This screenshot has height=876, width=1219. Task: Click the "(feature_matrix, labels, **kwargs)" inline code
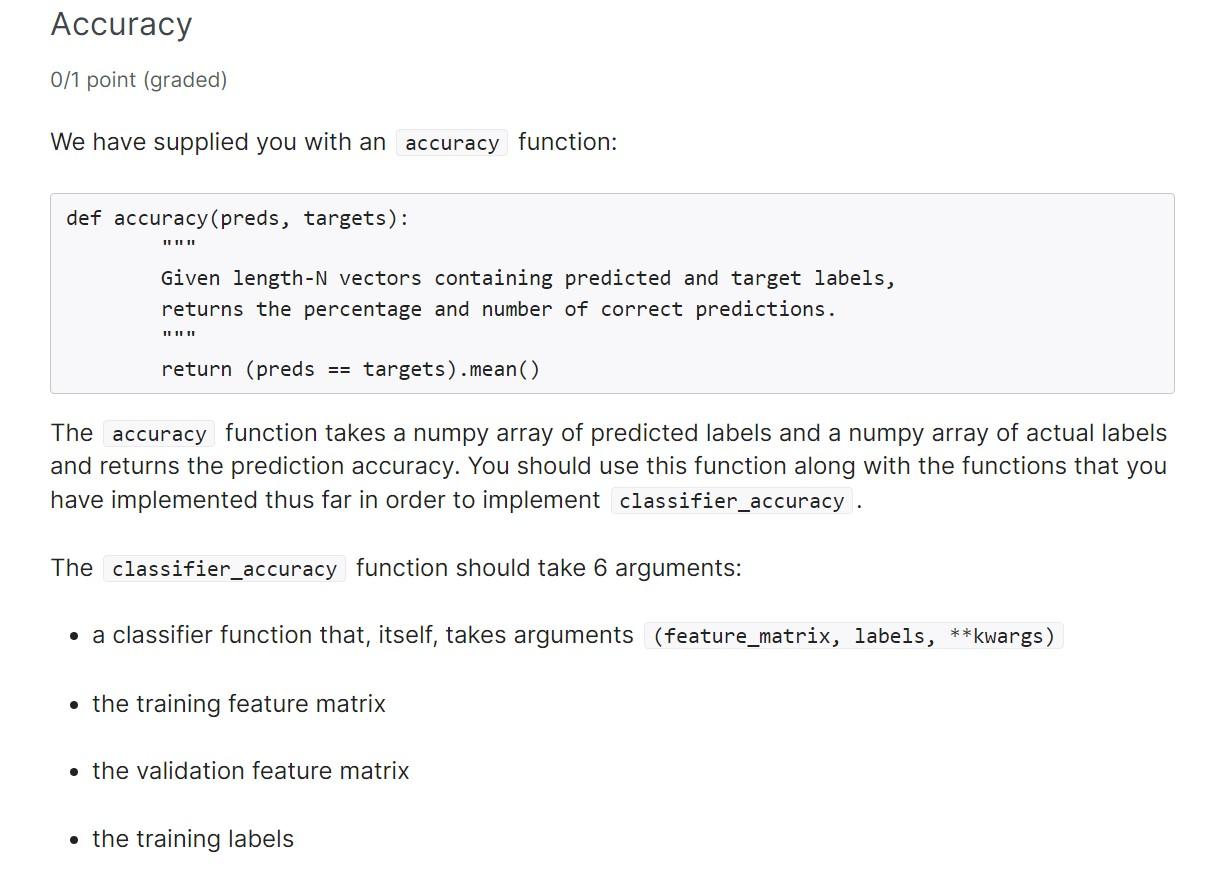click(854, 636)
